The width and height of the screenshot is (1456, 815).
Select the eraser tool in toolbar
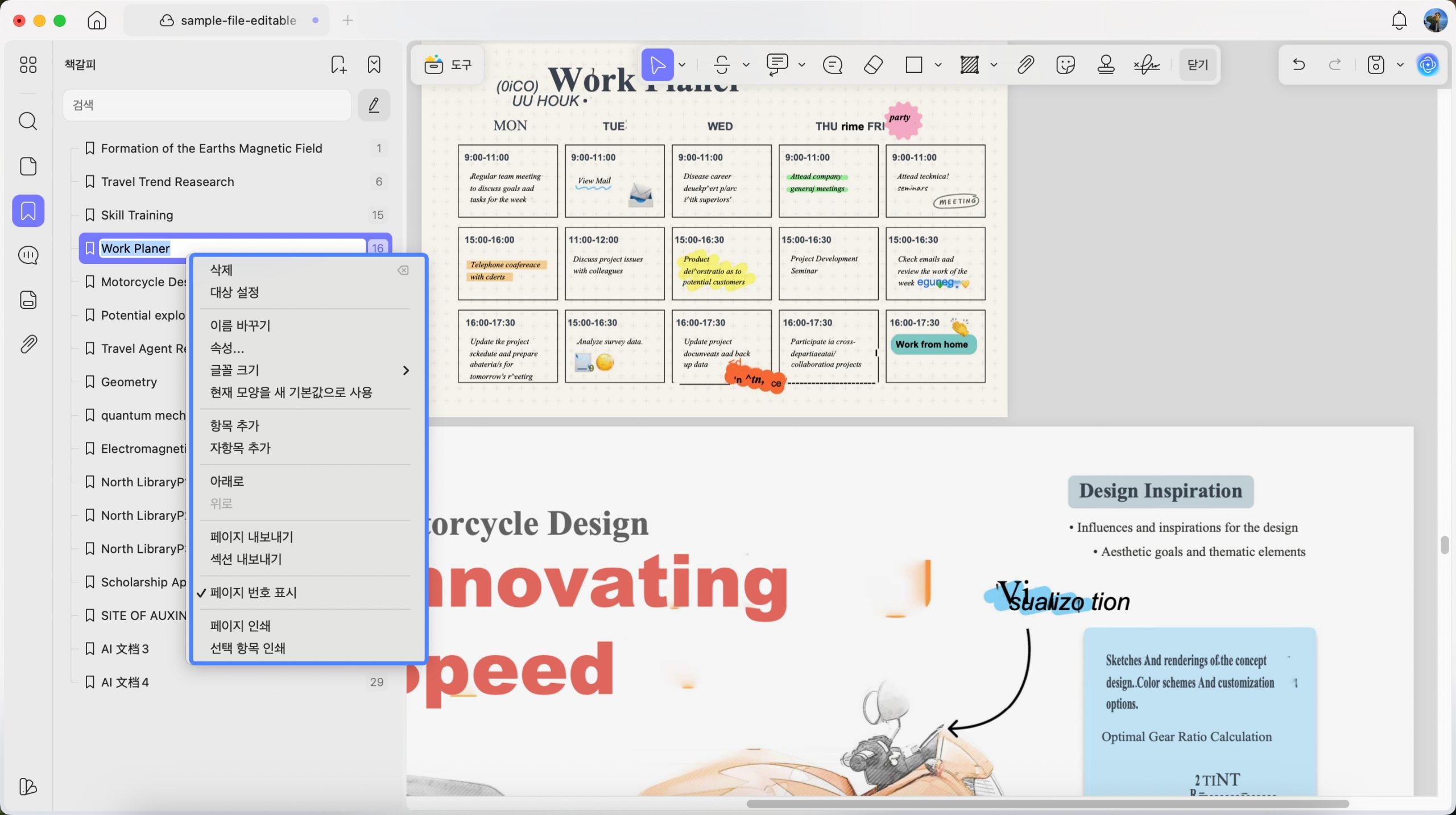[872, 64]
